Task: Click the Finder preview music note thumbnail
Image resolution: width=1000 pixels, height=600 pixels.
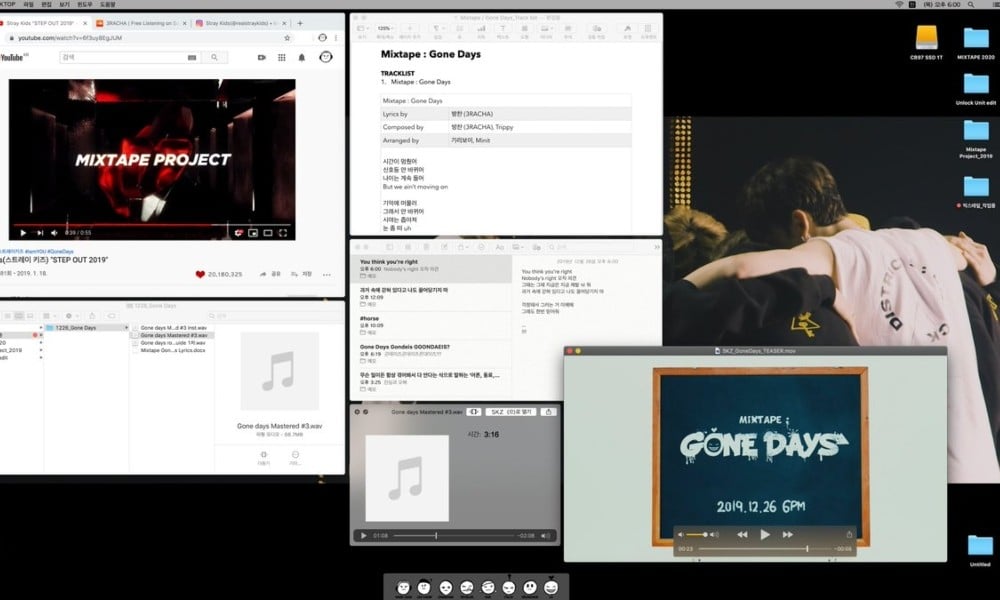Action: pos(279,371)
